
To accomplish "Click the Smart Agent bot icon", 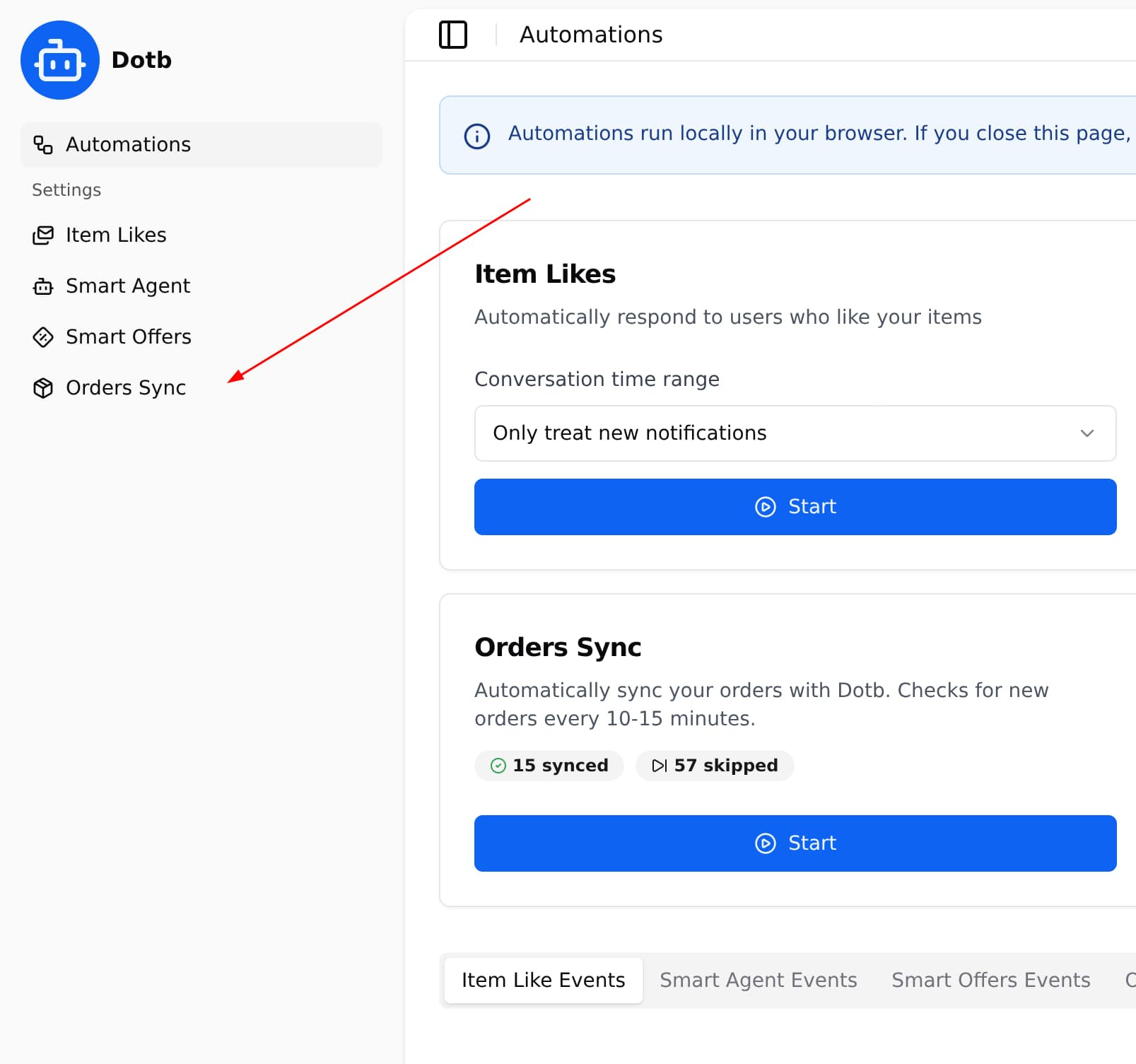I will click(43, 286).
